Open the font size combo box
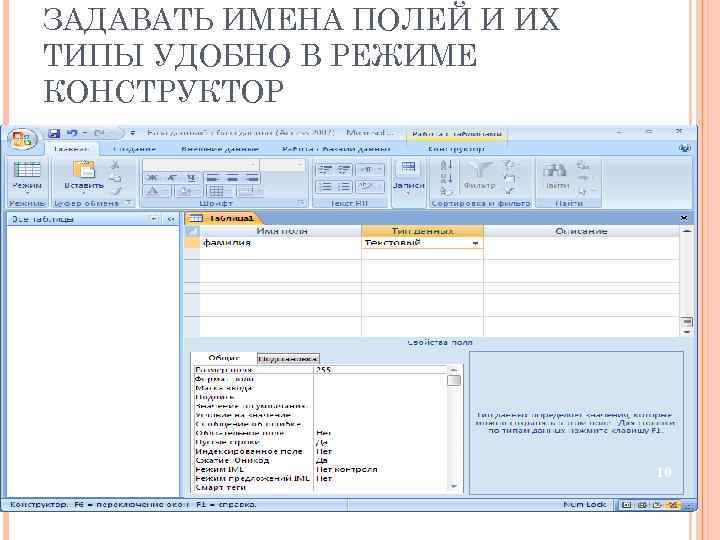720x540 pixels. pyautogui.click(x=282, y=165)
